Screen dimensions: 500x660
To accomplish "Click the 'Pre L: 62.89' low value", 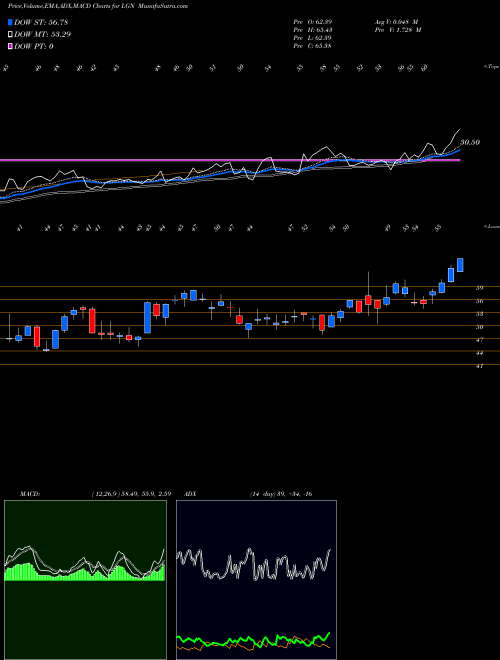I will [x=312, y=38].
